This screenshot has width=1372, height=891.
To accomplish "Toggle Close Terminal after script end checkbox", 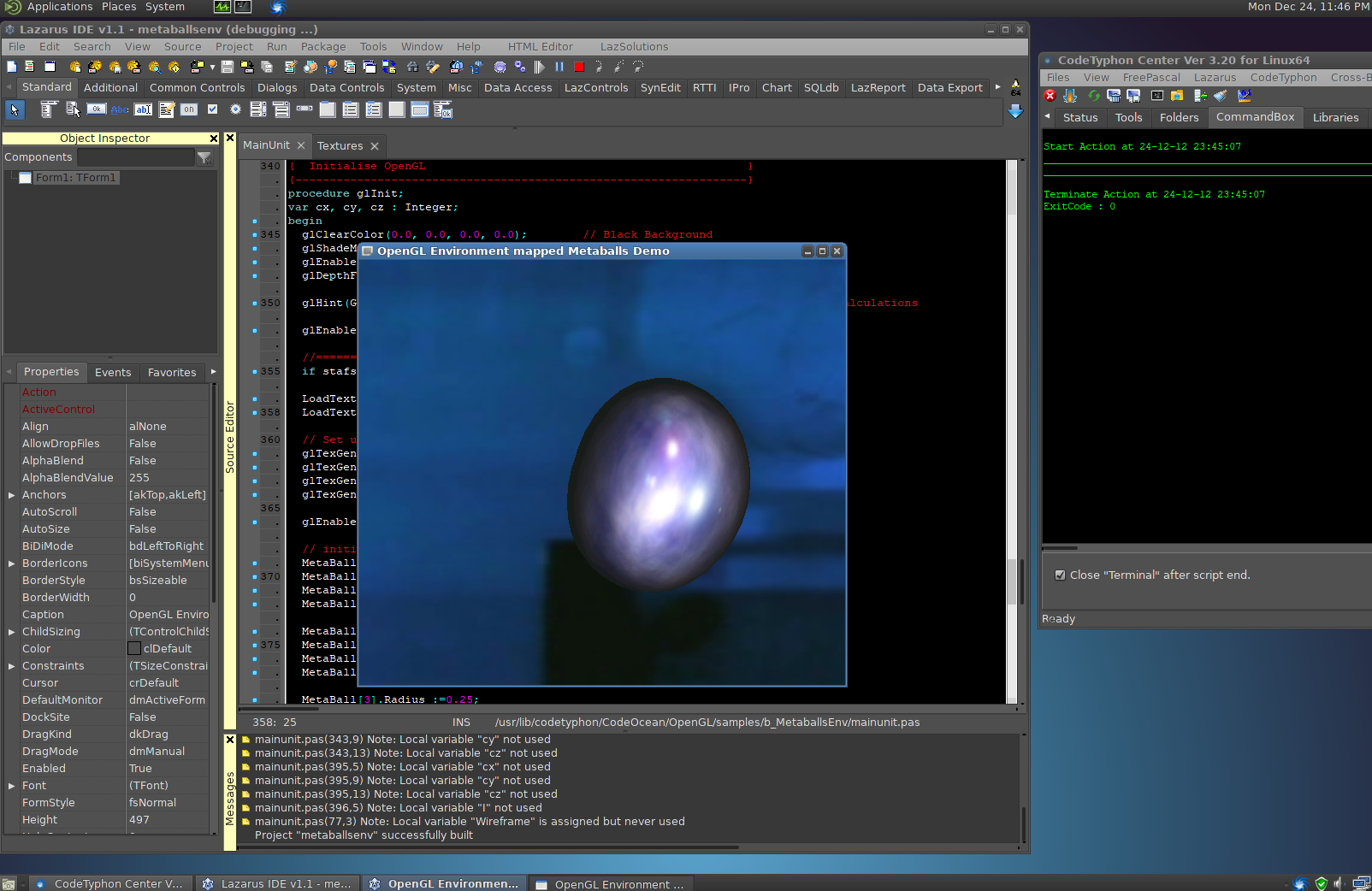I will tap(1061, 575).
